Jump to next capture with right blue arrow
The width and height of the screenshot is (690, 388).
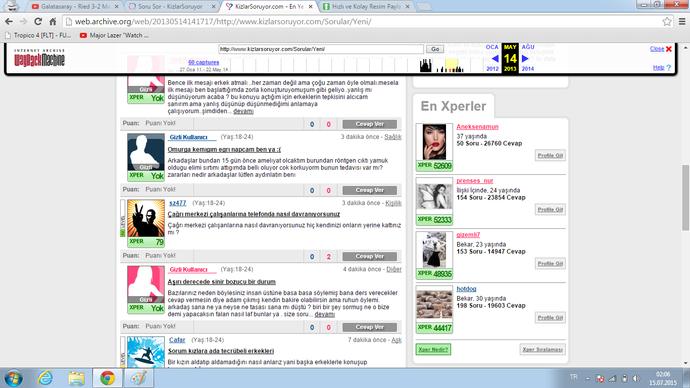coord(525,58)
